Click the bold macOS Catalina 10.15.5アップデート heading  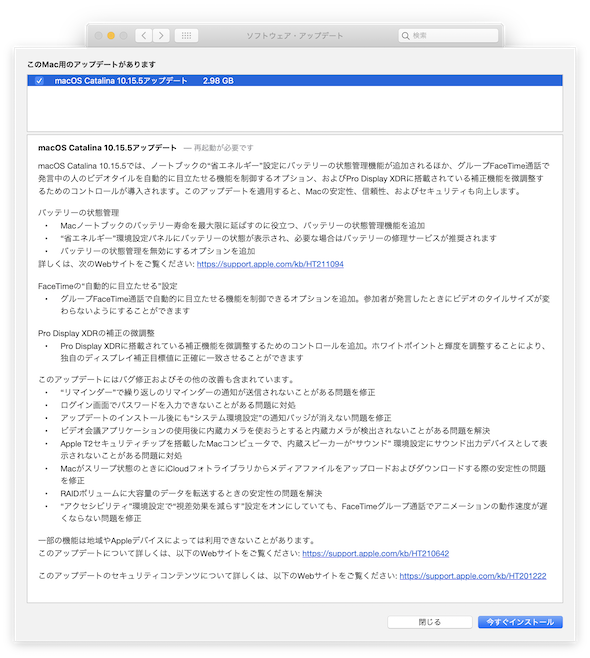(x=107, y=148)
